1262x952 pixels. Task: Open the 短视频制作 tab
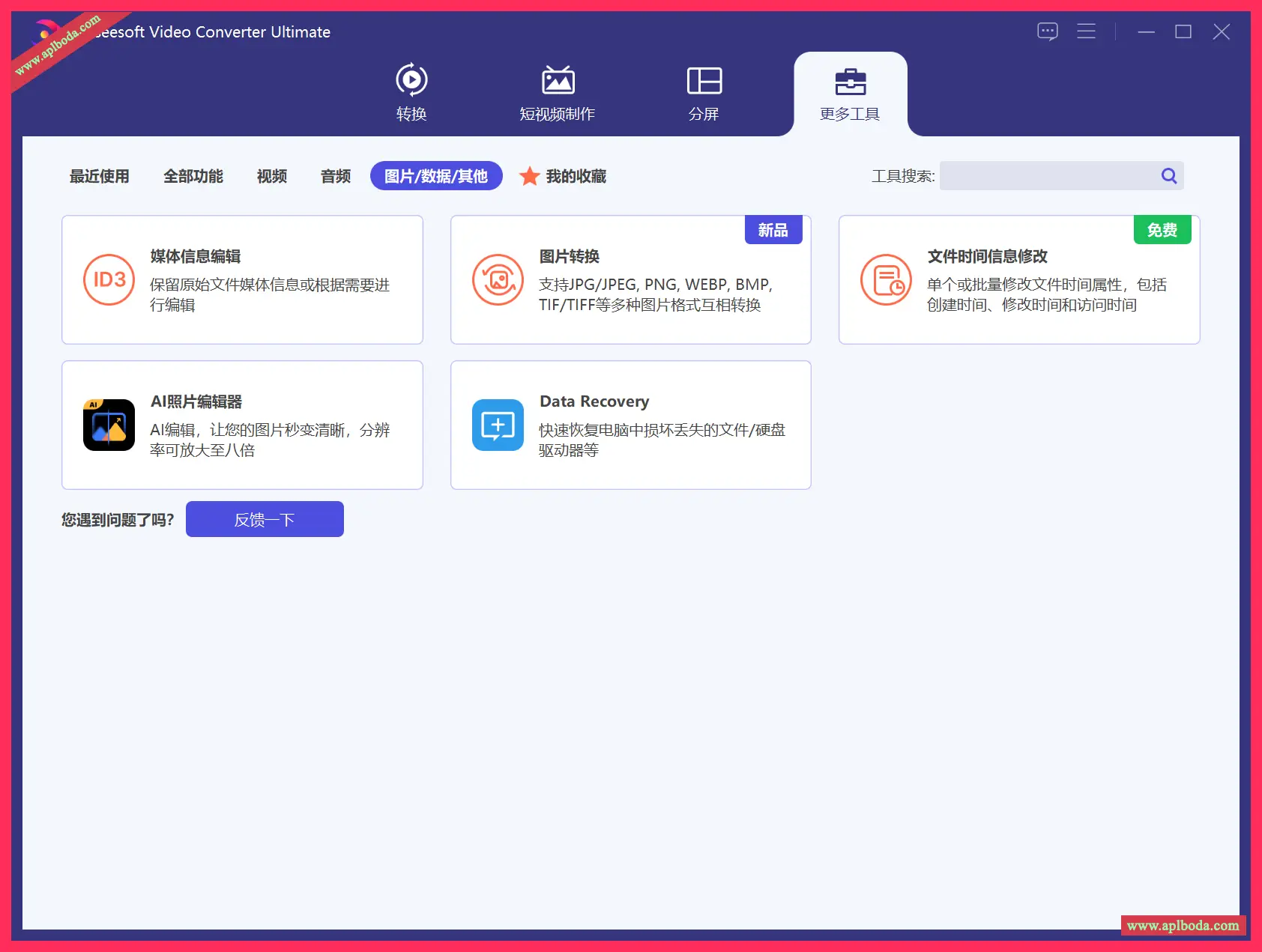tap(557, 94)
